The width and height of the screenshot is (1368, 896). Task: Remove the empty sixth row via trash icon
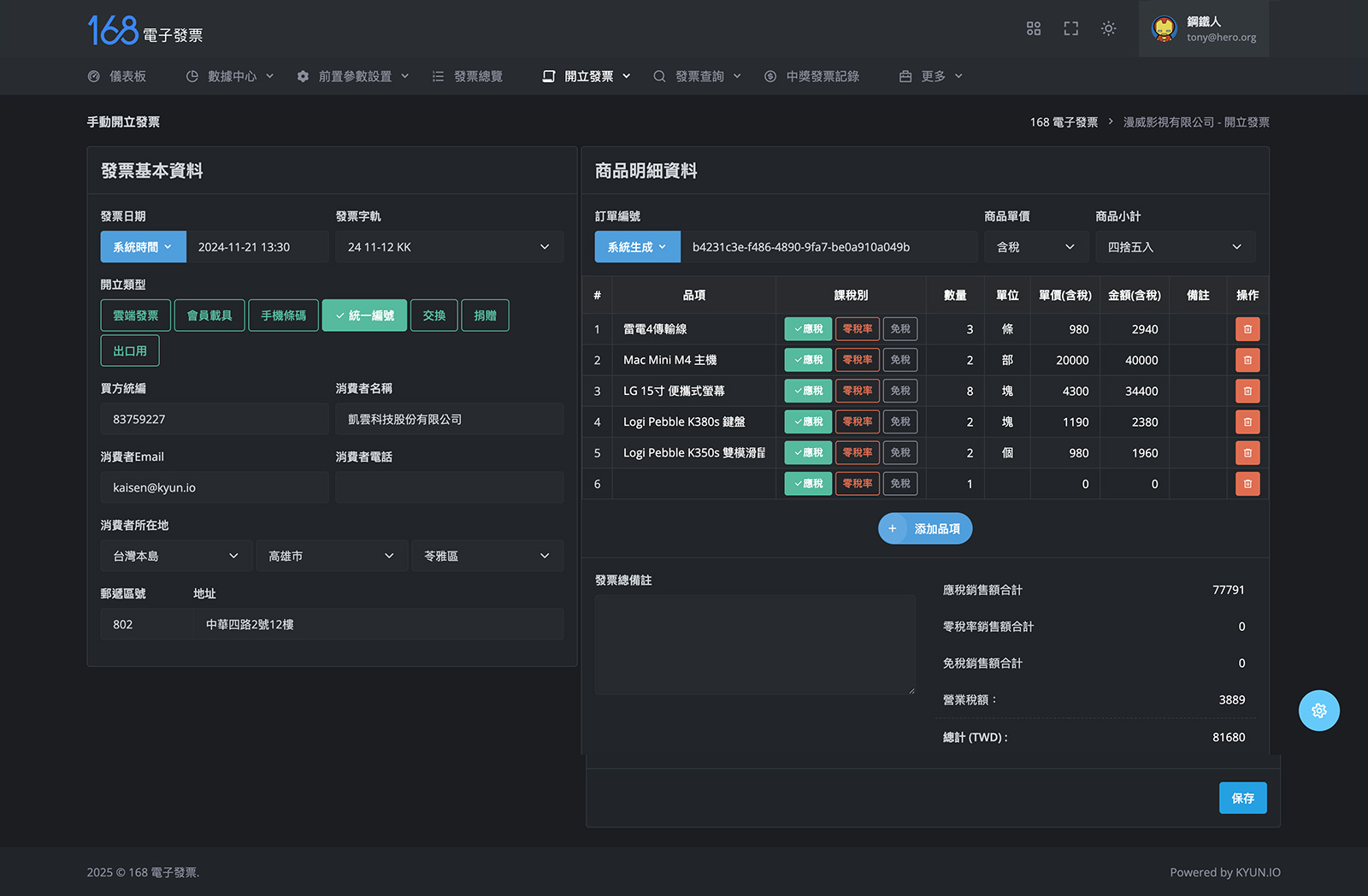tap(1247, 484)
